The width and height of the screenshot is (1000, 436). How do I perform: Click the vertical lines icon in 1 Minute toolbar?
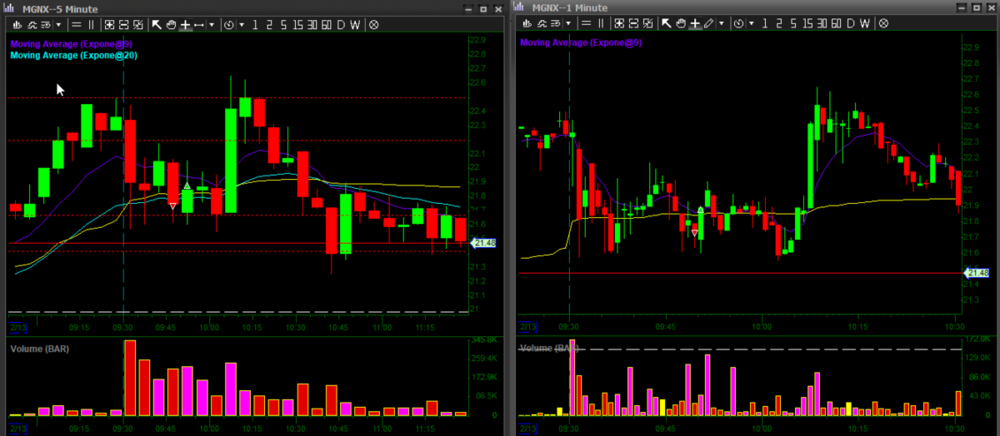[601, 25]
